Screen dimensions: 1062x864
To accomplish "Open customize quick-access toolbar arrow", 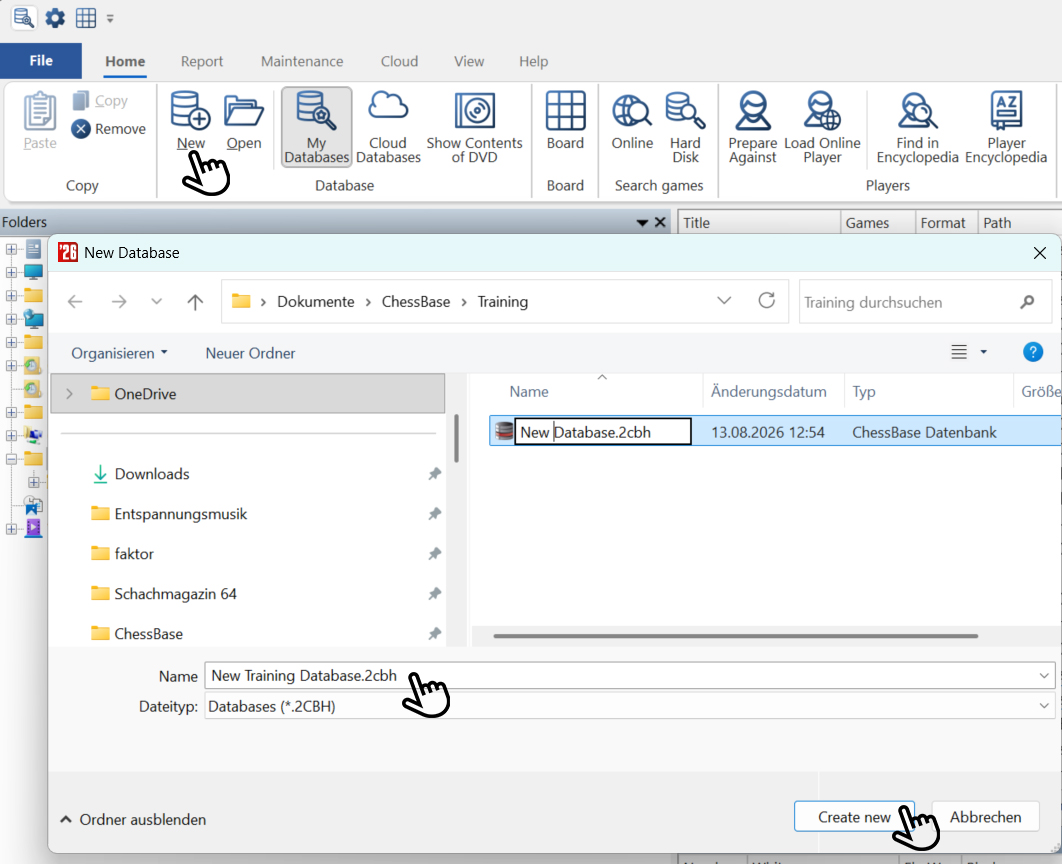I will (x=110, y=18).
